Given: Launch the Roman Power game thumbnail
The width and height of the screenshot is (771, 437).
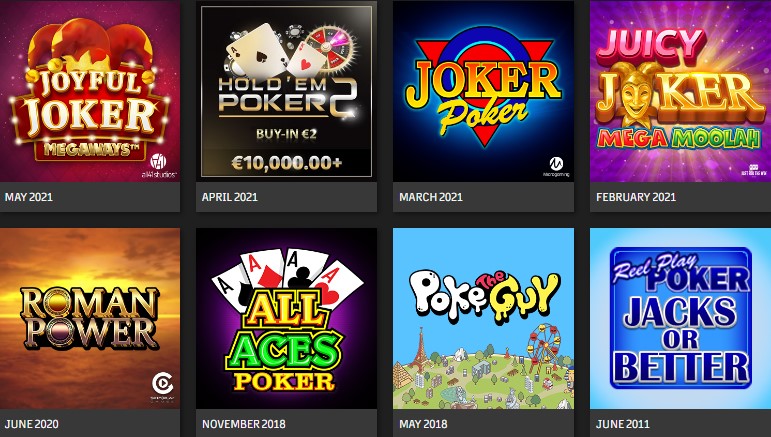Looking at the screenshot, I should (x=90, y=319).
